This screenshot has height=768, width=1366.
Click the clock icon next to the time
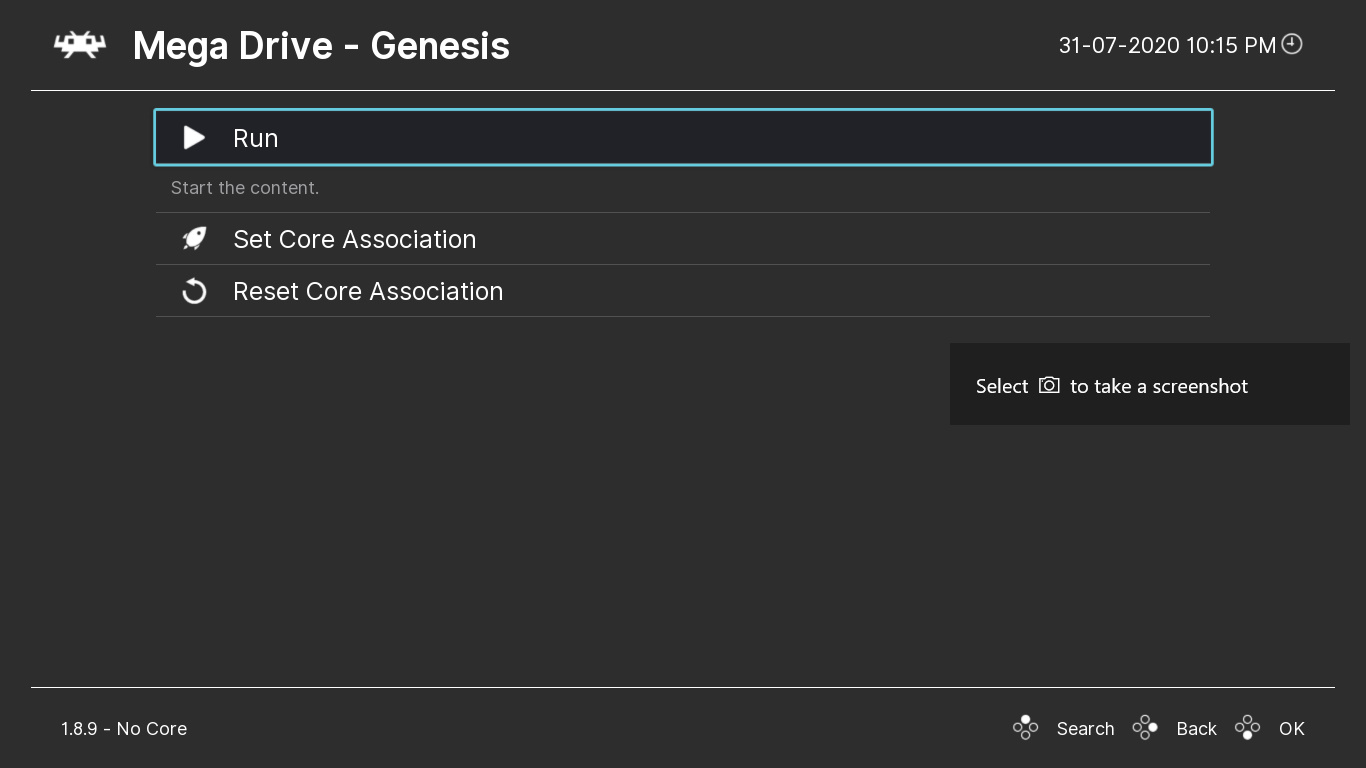tap(1291, 44)
